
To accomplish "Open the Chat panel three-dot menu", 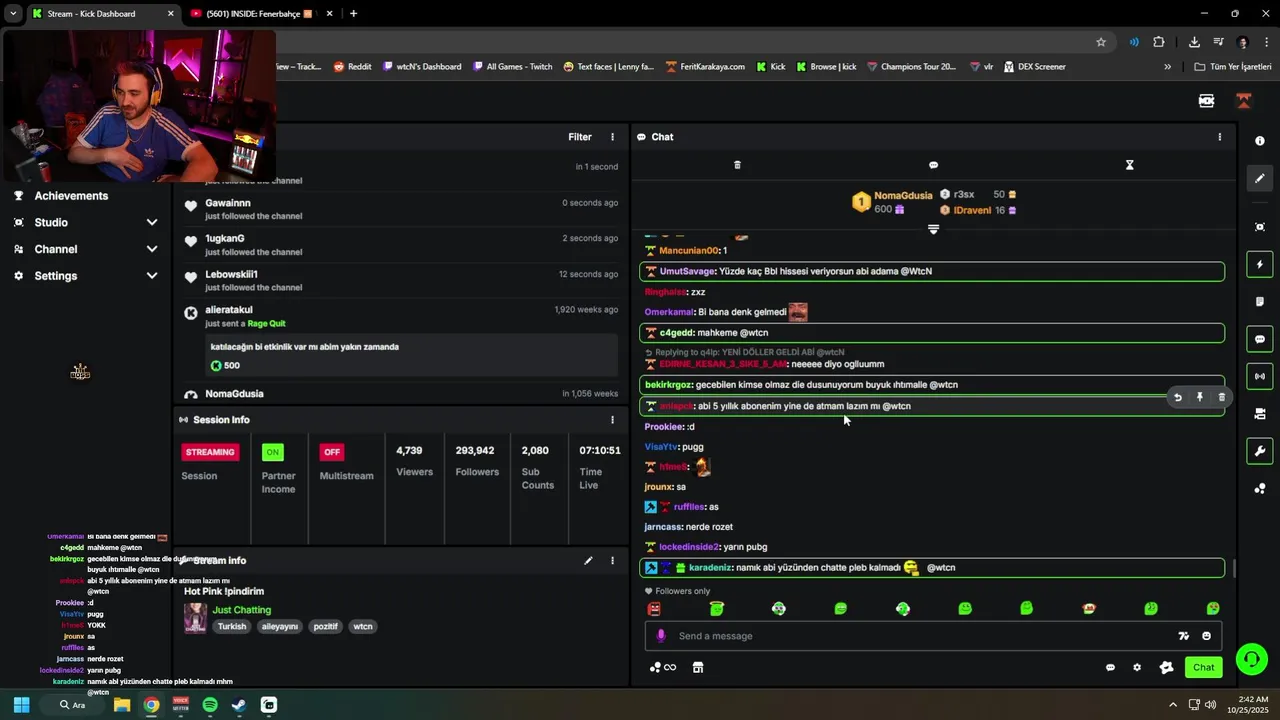I will point(1219,137).
